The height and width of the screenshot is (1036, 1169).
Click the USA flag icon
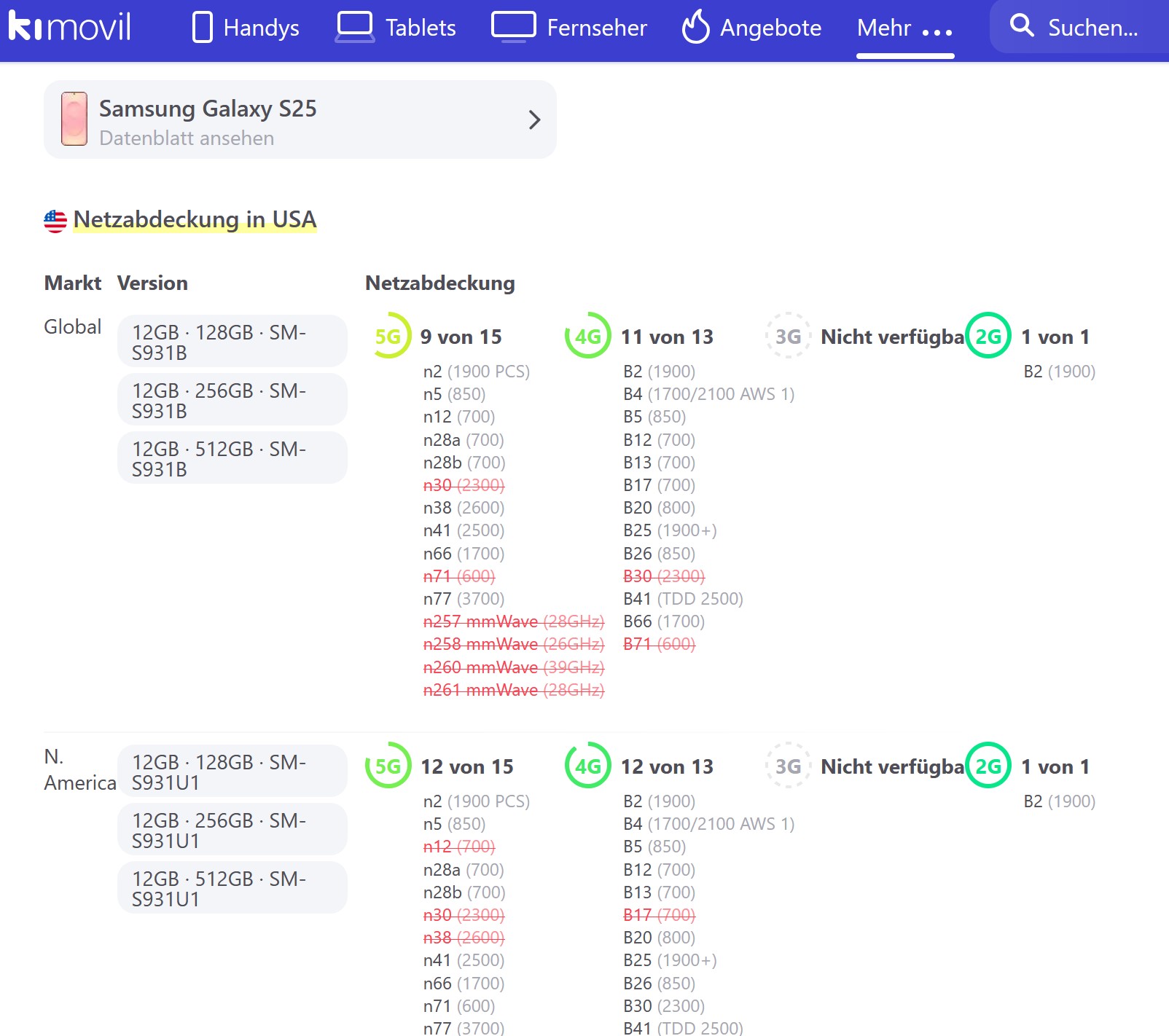(x=55, y=221)
